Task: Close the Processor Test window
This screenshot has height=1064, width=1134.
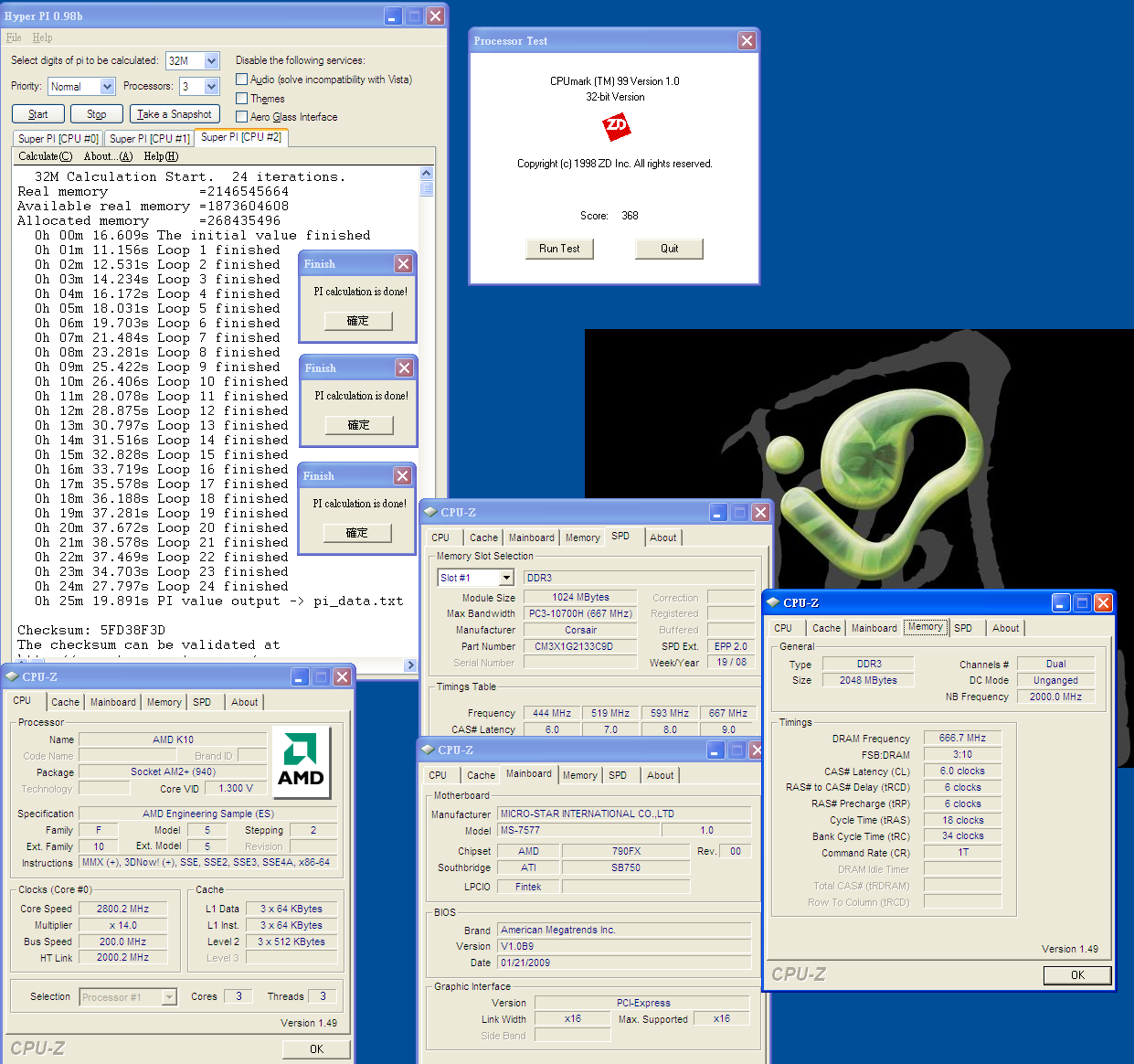Action: click(747, 41)
